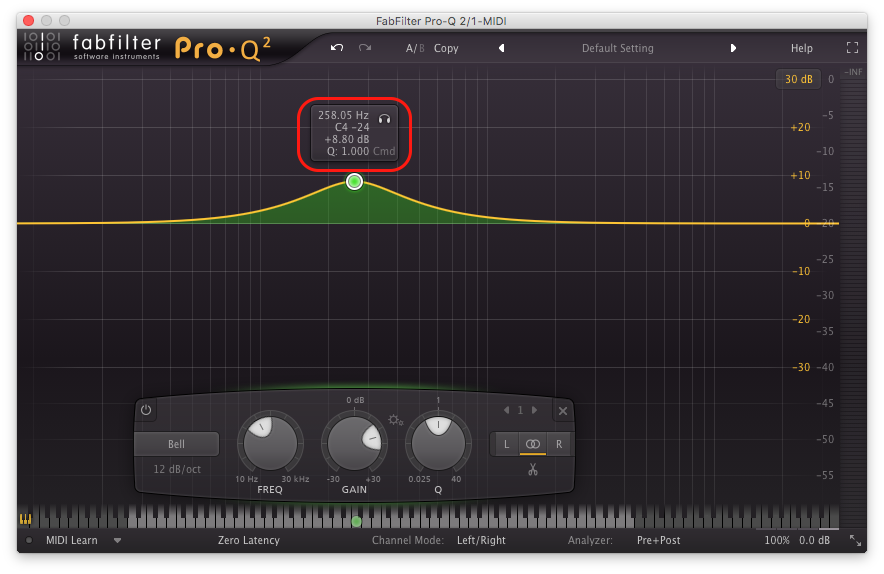Toggle the A/B comparison state
884x574 pixels.
click(x=415, y=48)
